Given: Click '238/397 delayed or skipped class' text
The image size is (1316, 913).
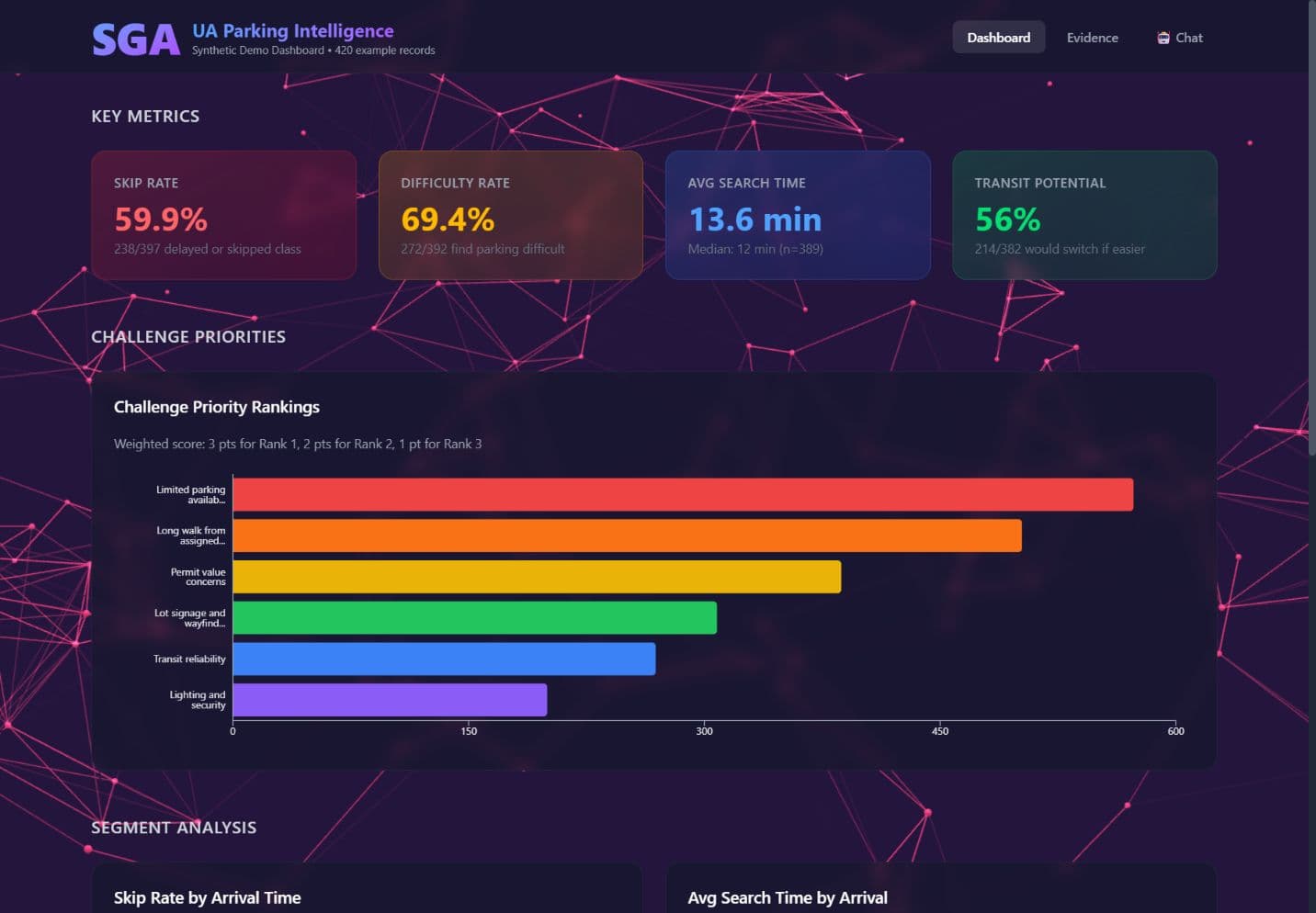Looking at the screenshot, I should click(207, 249).
